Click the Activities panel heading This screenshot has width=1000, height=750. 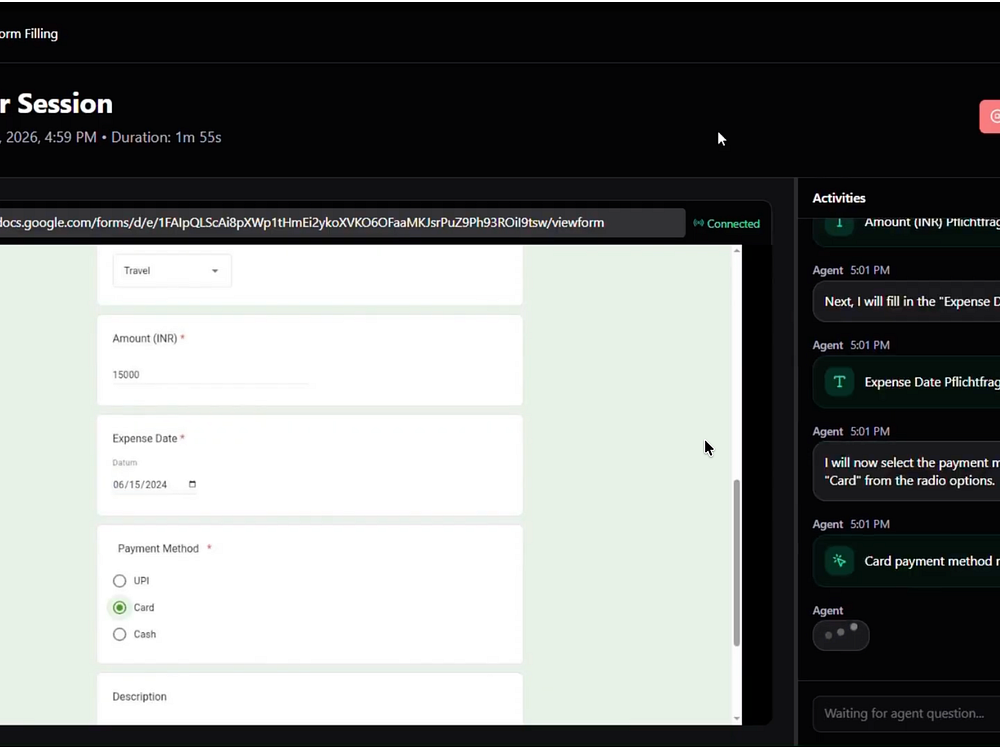tap(839, 198)
